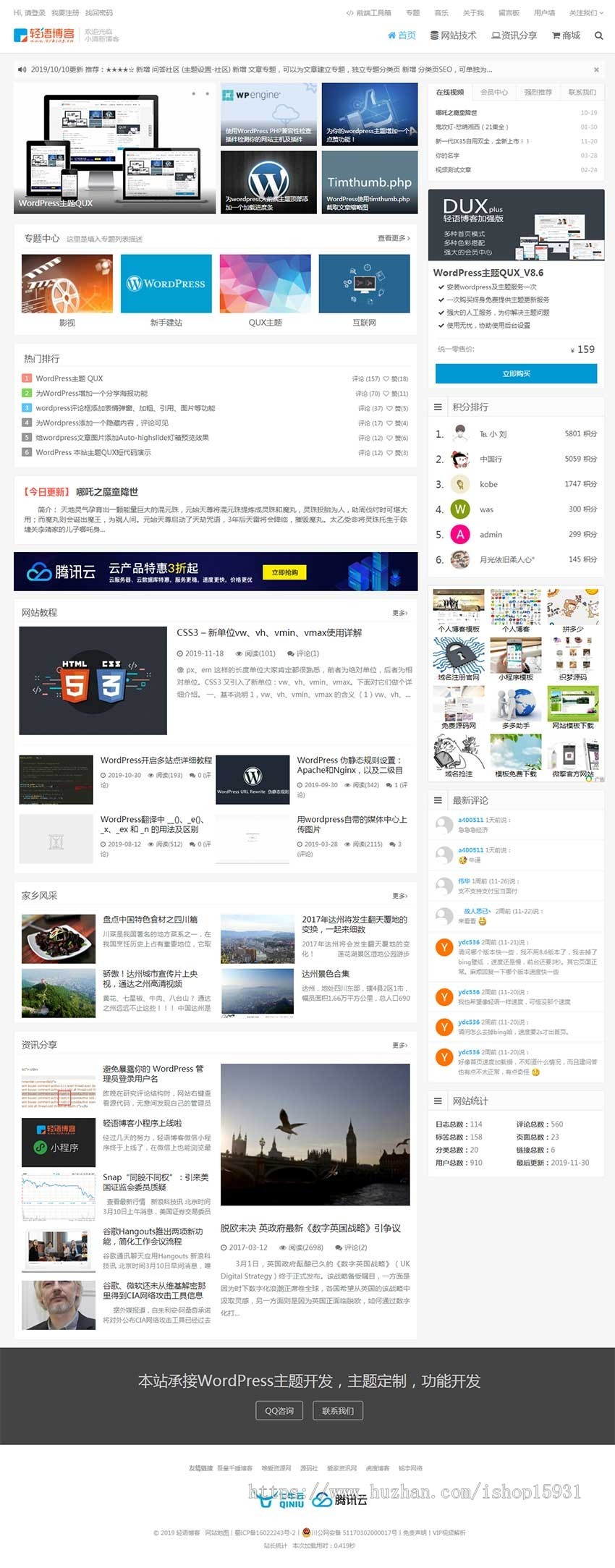615x1568 pixels.
Task: Click the 立即抢购 yellow banner button
Action: point(284,572)
